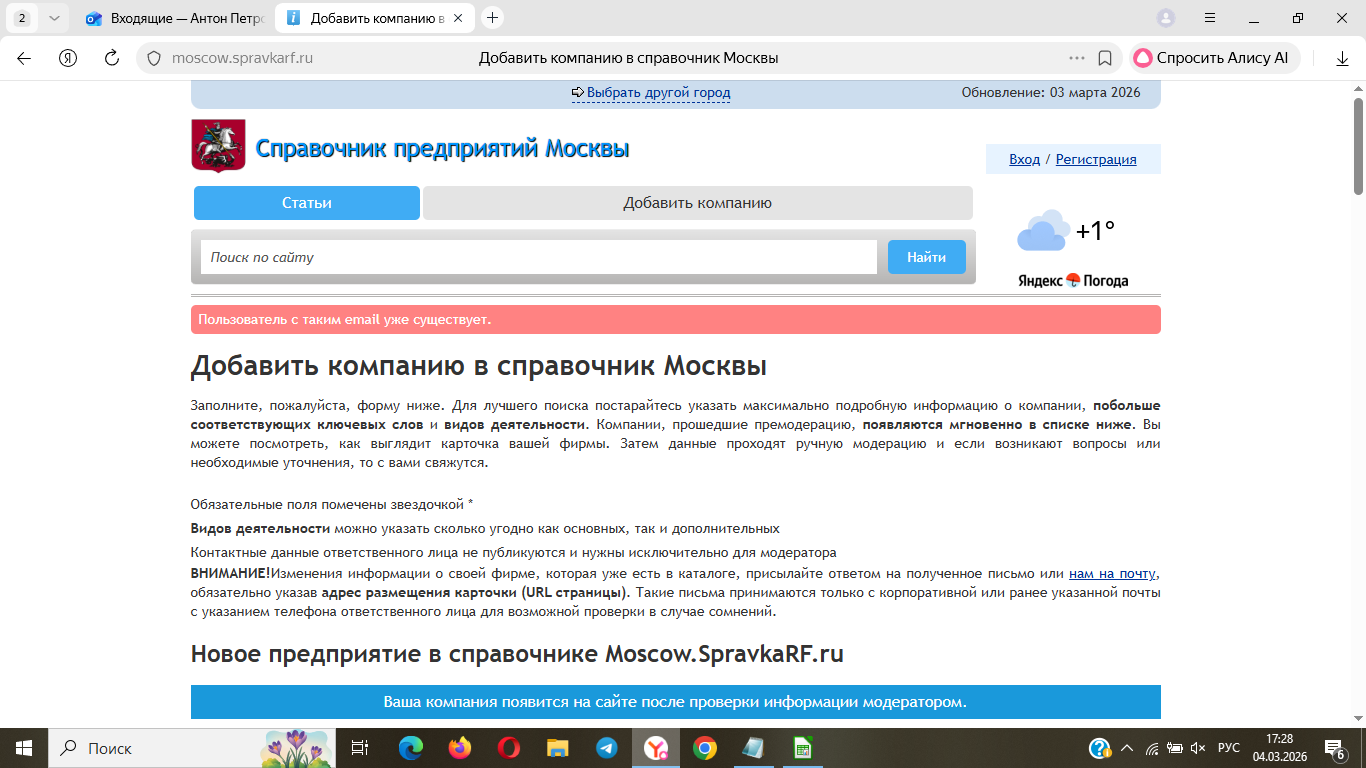Launch Google Chrome from taskbar
The image size is (1366, 768).
(x=705, y=748)
